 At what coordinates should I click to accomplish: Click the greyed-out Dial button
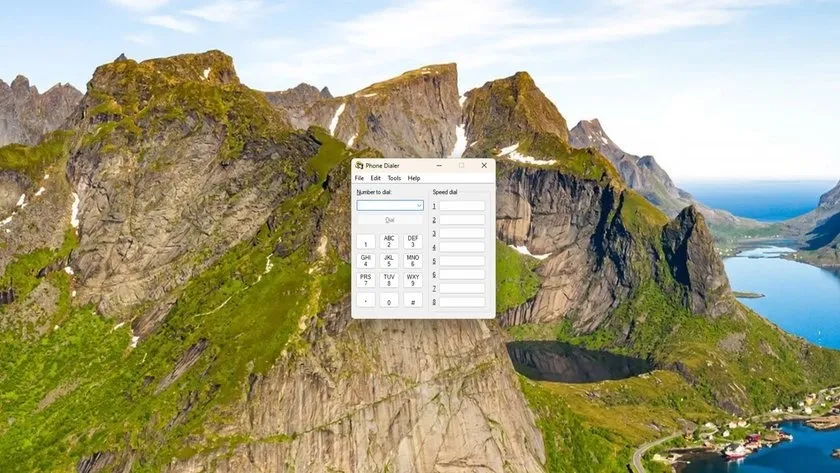[389, 220]
